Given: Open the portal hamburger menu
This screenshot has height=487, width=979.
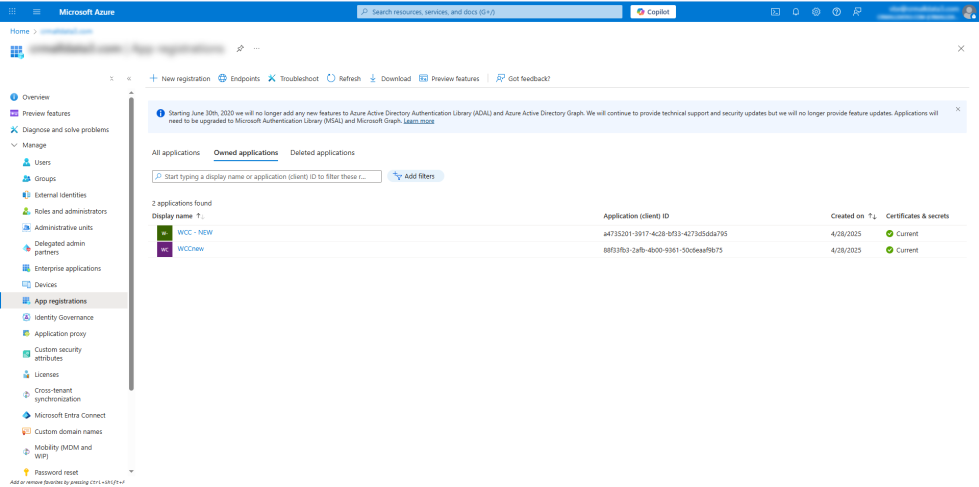Looking at the screenshot, I should pyautogui.click(x=36, y=12).
